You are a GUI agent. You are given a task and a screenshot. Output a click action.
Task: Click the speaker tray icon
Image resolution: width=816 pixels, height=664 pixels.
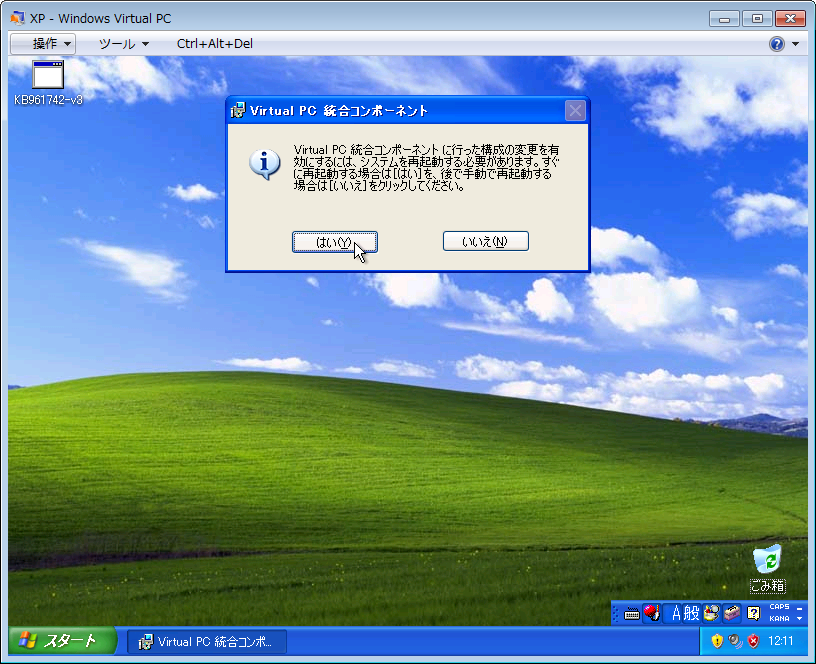[735, 641]
